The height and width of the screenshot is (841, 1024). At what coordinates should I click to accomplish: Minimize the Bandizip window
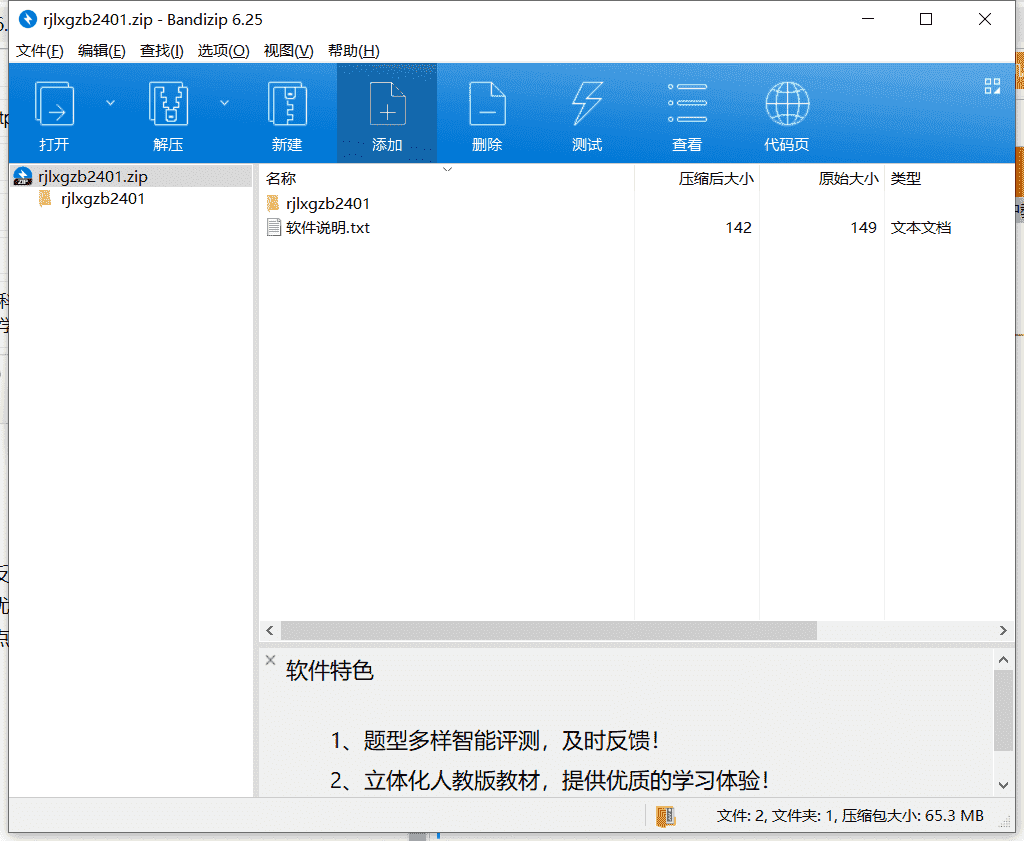coord(868,19)
